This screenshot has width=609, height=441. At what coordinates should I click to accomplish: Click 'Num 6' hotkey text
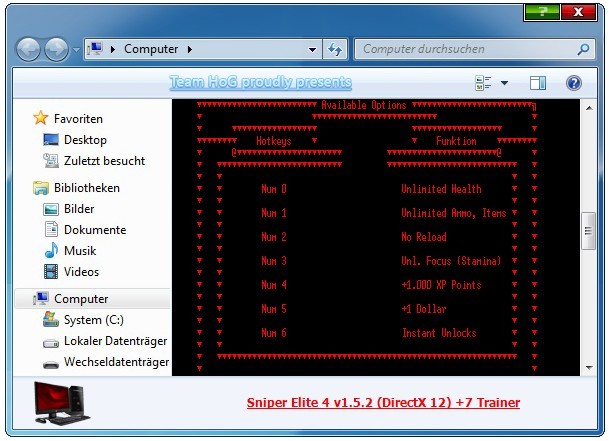point(273,333)
